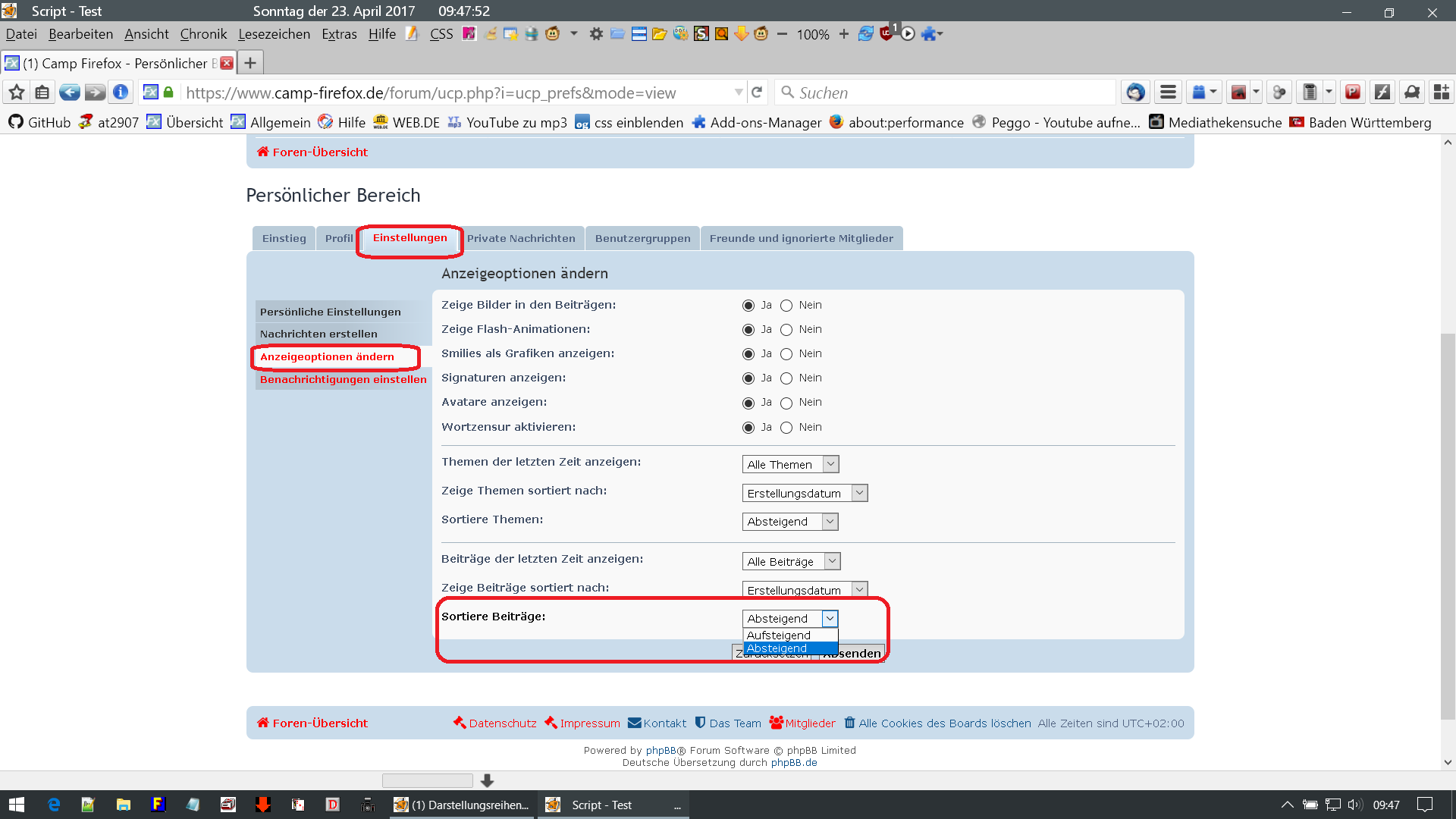
Task: Click Alle Cookies des Boards löschen
Action: pos(944,723)
